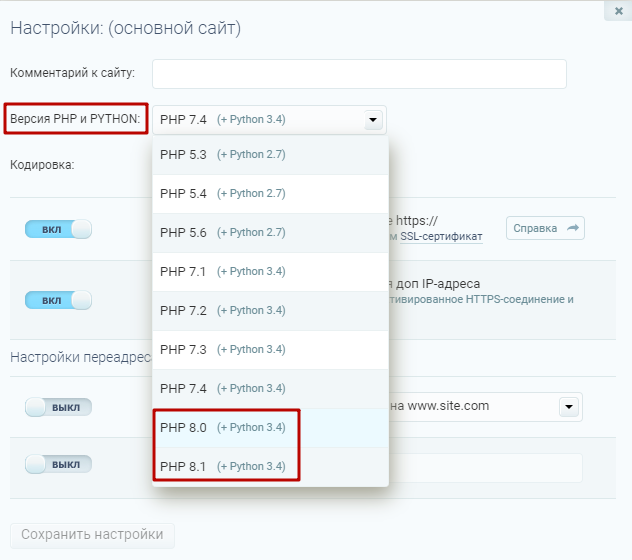Screen dimensions: 632x560
Task: Choose PHP 5.6 from the list
Action: (x=270, y=232)
